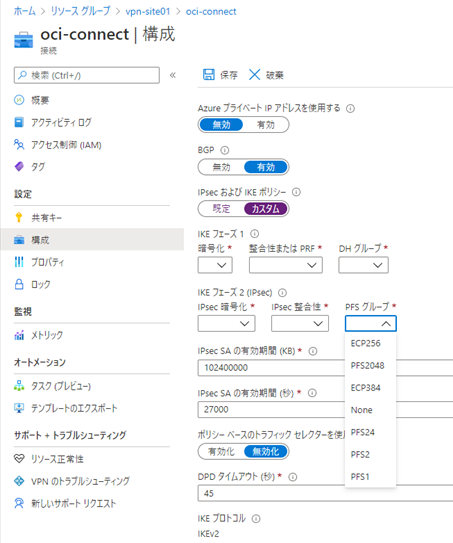Viewport: 453px width, 543px height.
Task: Click info icon next to BGP
Action: [x=225, y=150]
